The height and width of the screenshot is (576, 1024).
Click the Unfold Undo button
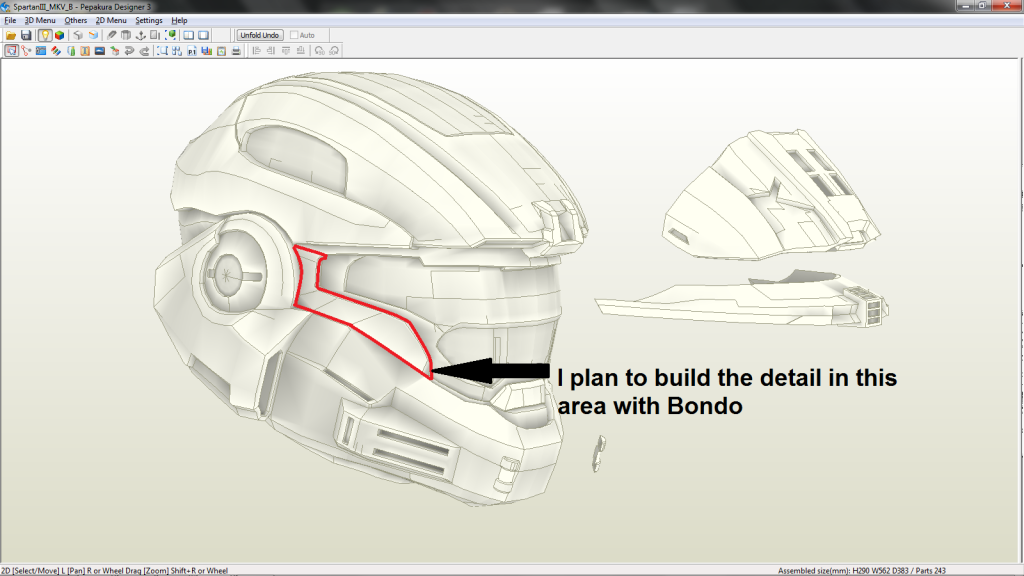260,35
